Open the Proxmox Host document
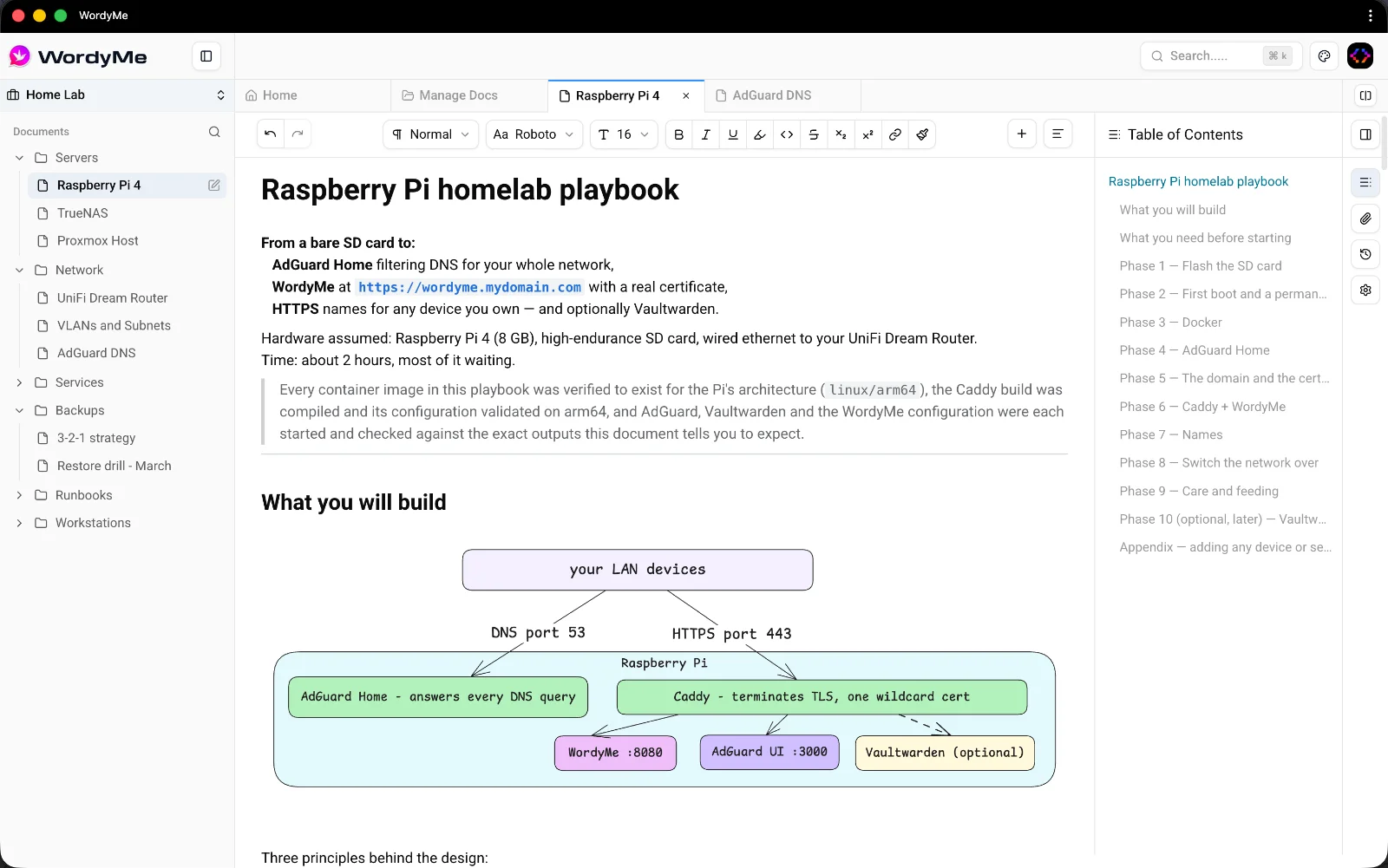The height and width of the screenshot is (868, 1388). [x=127, y=241]
